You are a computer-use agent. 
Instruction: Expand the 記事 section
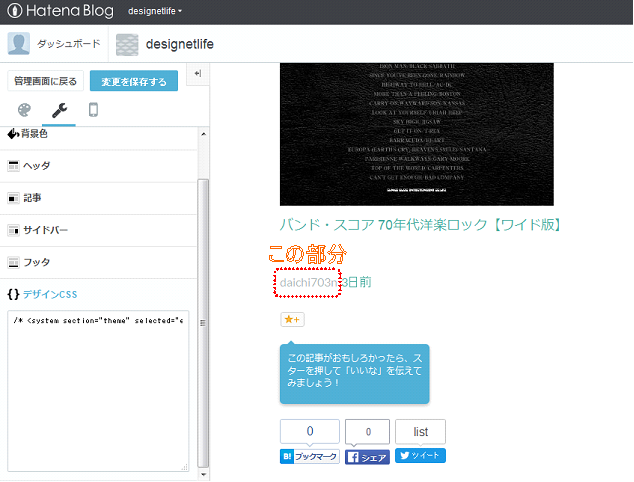tap(99, 198)
